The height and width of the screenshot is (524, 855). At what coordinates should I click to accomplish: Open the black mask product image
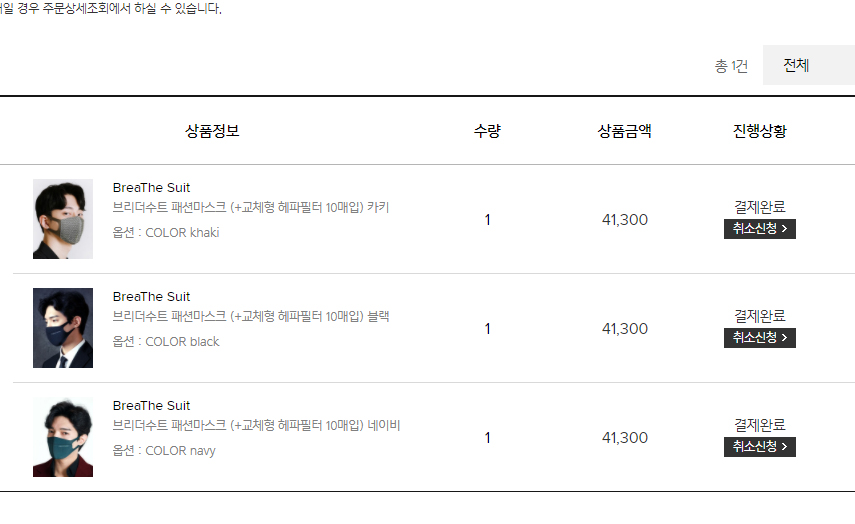[x=63, y=328]
